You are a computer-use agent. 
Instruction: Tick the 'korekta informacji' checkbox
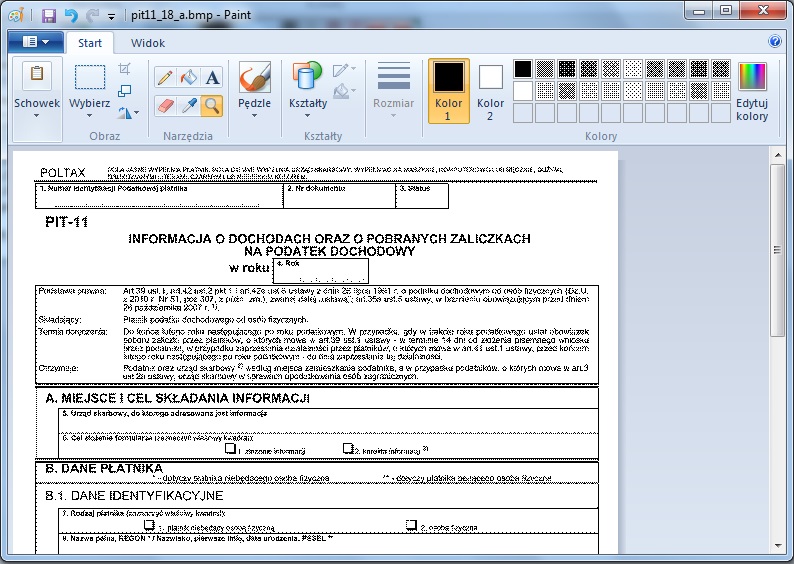click(x=348, y=448)
